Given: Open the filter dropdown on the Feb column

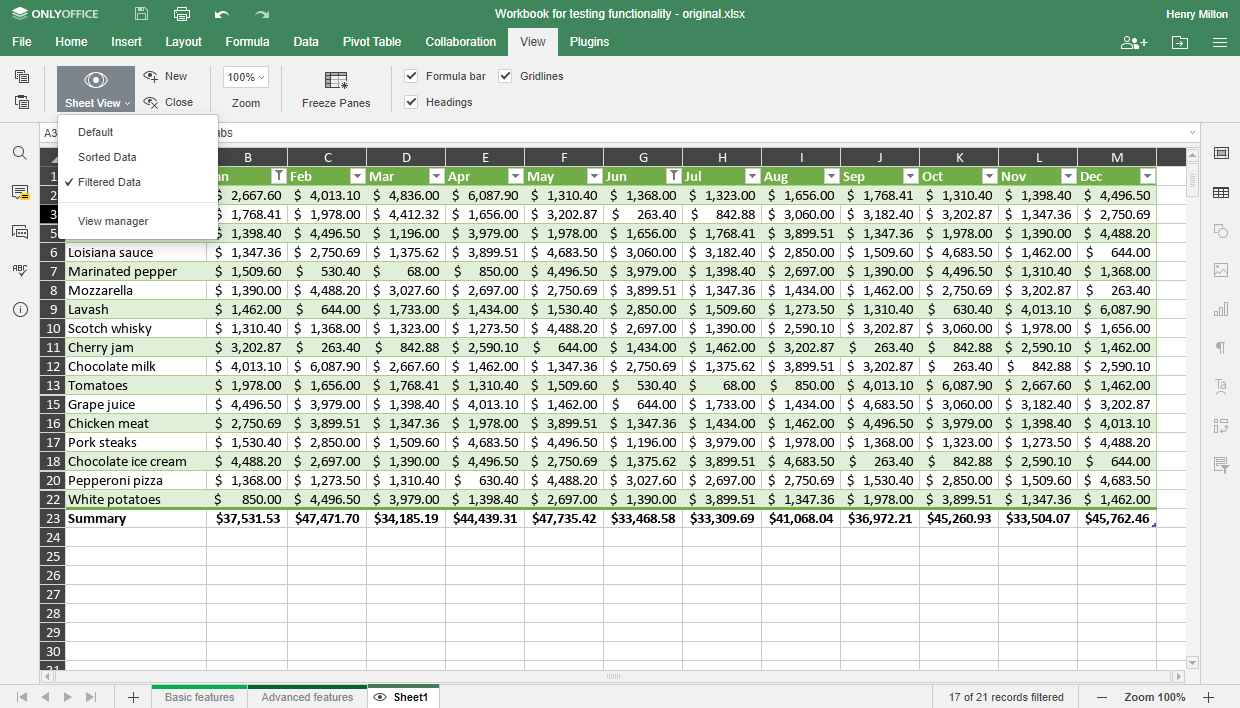Looking at the screenshot, I should pyautogui.click(x=357, y=174).
